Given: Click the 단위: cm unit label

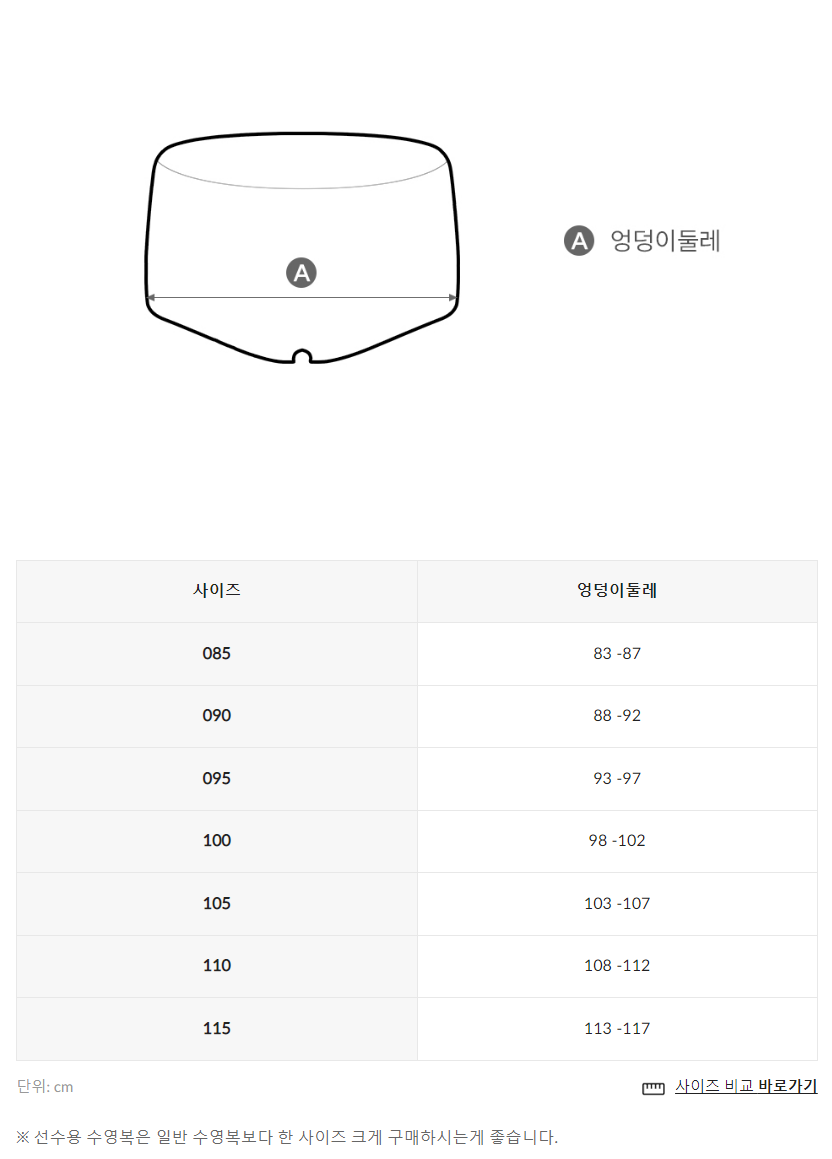Looking at the screenshot, I should (45, 1087).
